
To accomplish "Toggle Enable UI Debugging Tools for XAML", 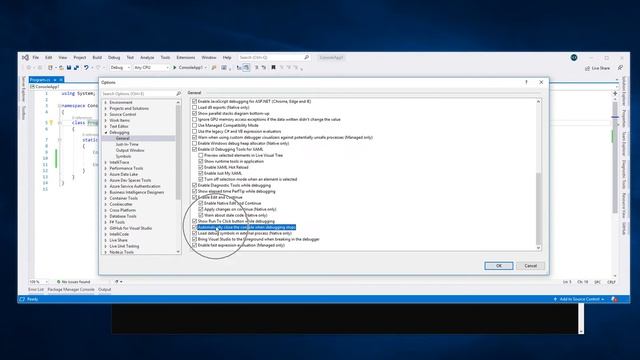I will click(194, 149).
